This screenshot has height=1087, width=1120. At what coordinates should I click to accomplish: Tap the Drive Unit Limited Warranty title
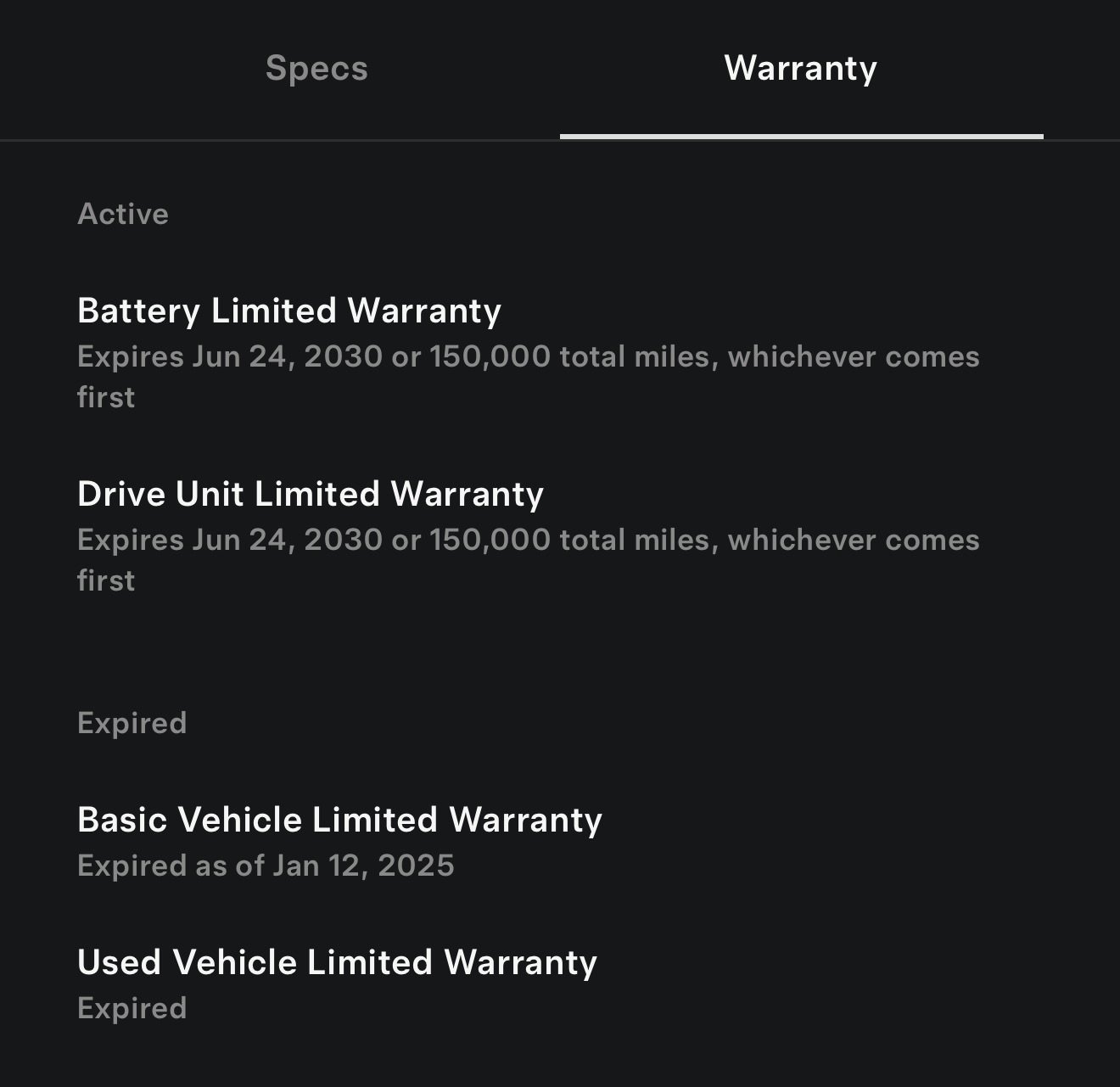[x=310, y=494]
